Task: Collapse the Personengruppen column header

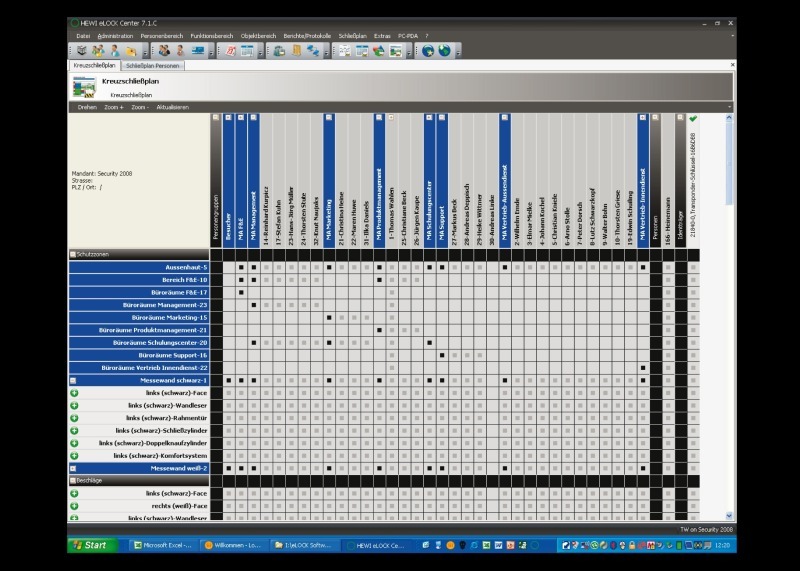Action: [216, 118]
